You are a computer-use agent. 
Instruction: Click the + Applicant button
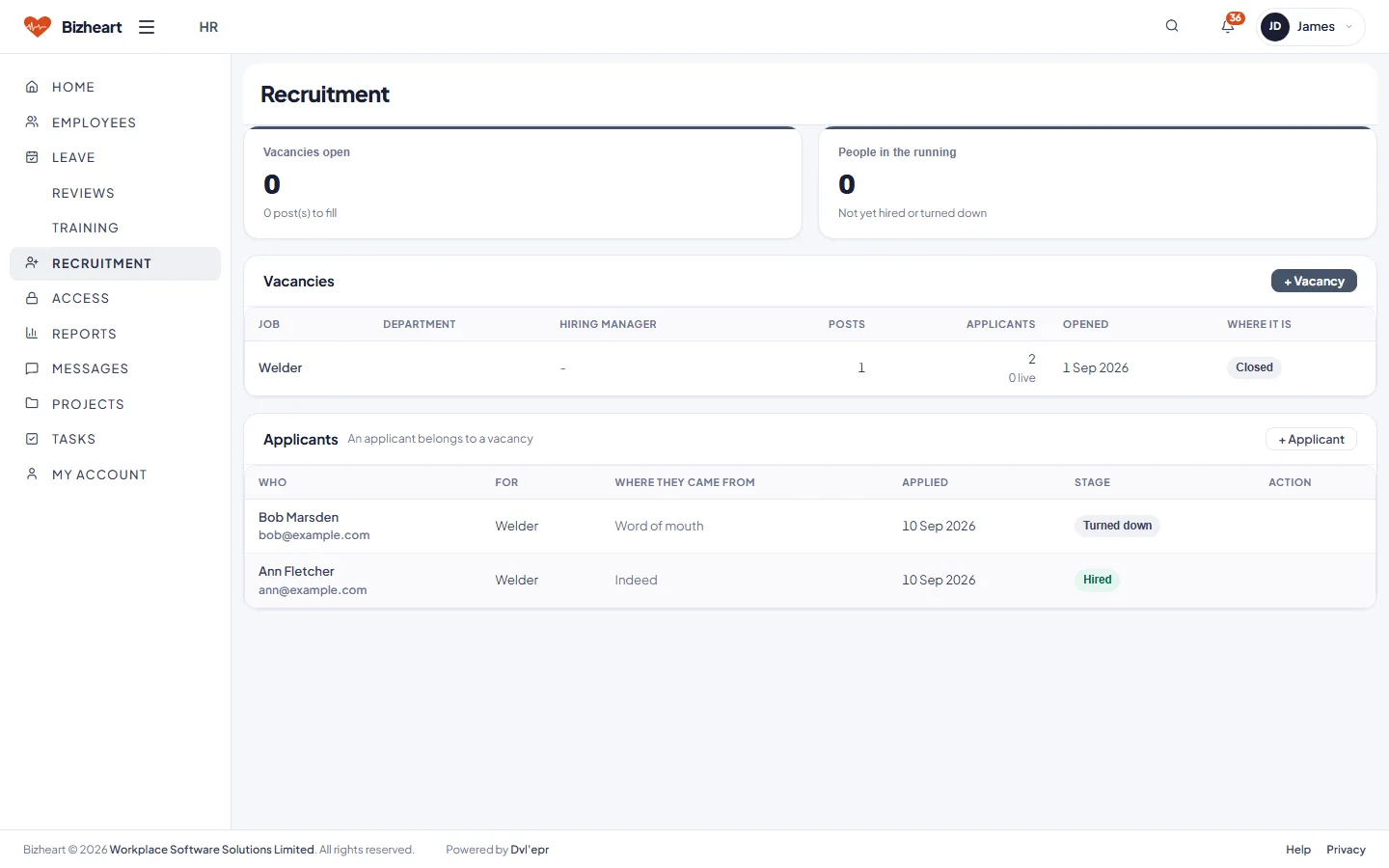1311,439
